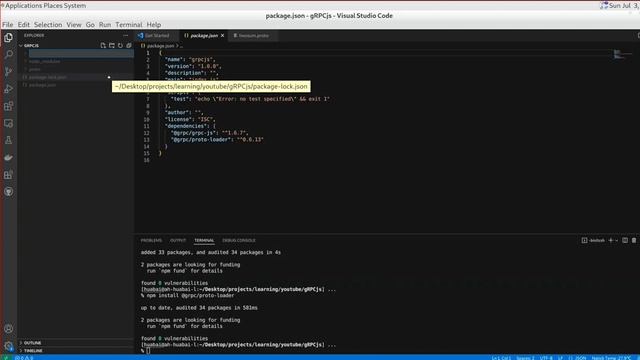640x360 pixels.
Task: Create a new folder in GRPCJS
Action: [111, 45]
